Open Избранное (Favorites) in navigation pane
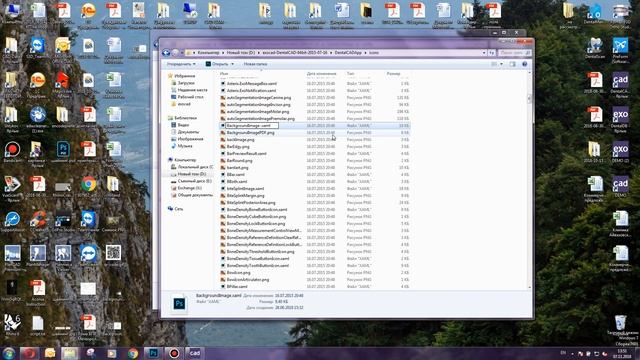This screenshot has width=640, height=360. point(184,76)
